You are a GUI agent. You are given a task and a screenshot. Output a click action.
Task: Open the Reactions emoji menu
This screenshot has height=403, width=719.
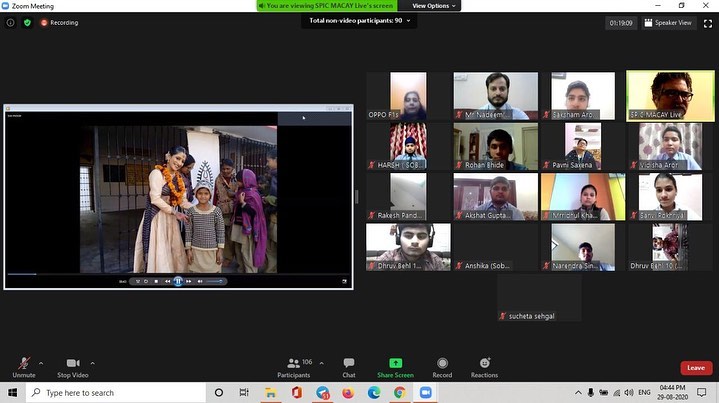484,364
